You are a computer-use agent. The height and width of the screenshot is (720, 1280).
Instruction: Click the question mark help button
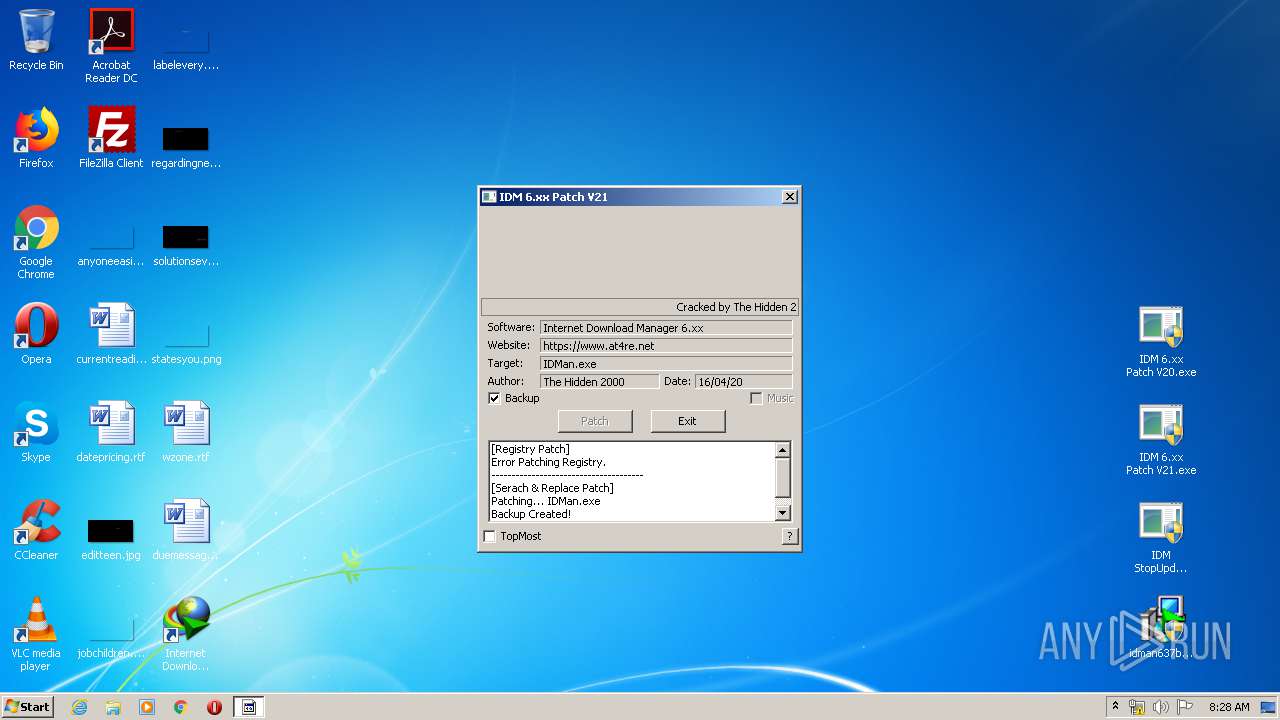[x=790, y=536]
